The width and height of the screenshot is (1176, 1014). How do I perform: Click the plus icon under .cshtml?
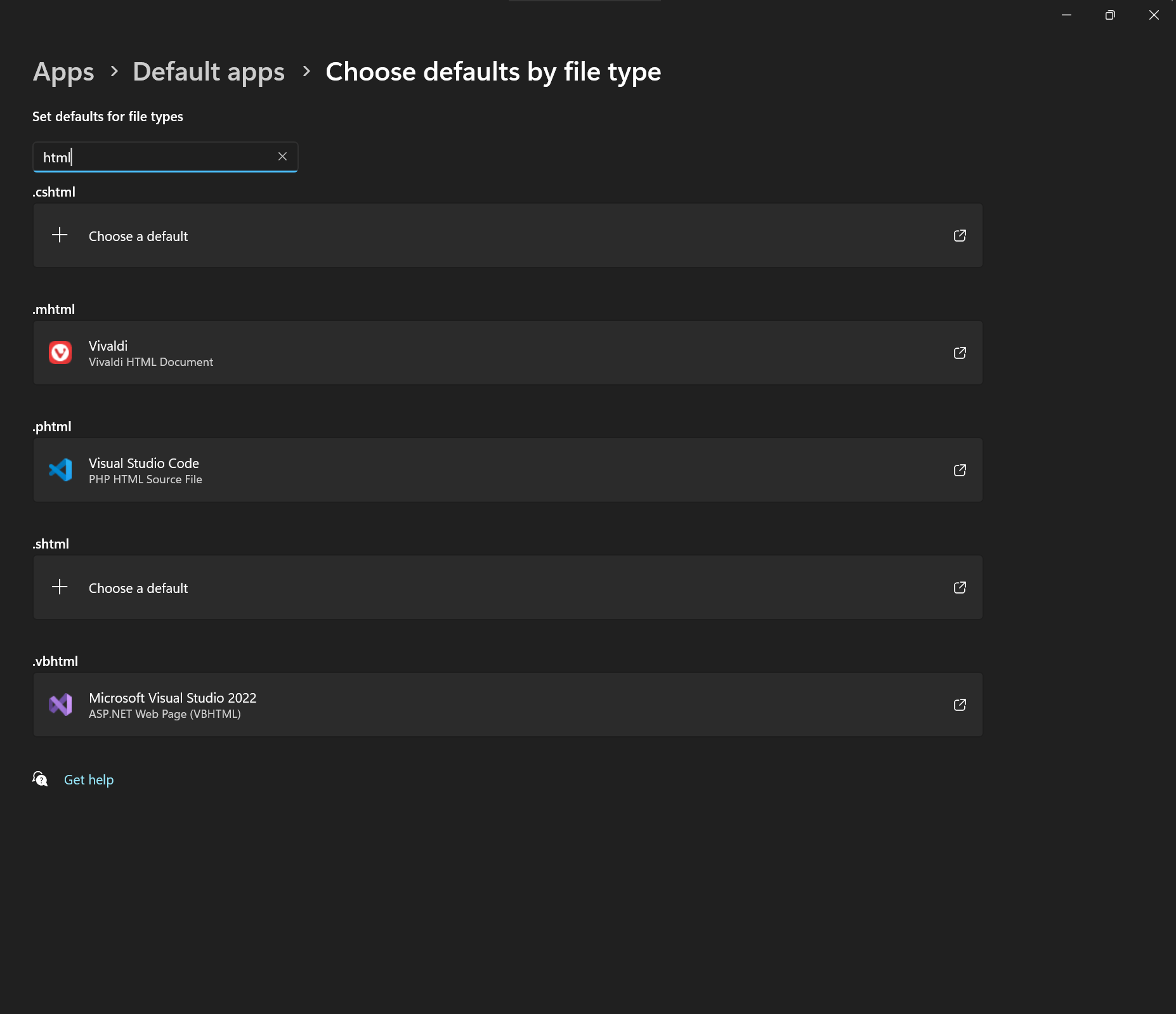pos(60,235)
